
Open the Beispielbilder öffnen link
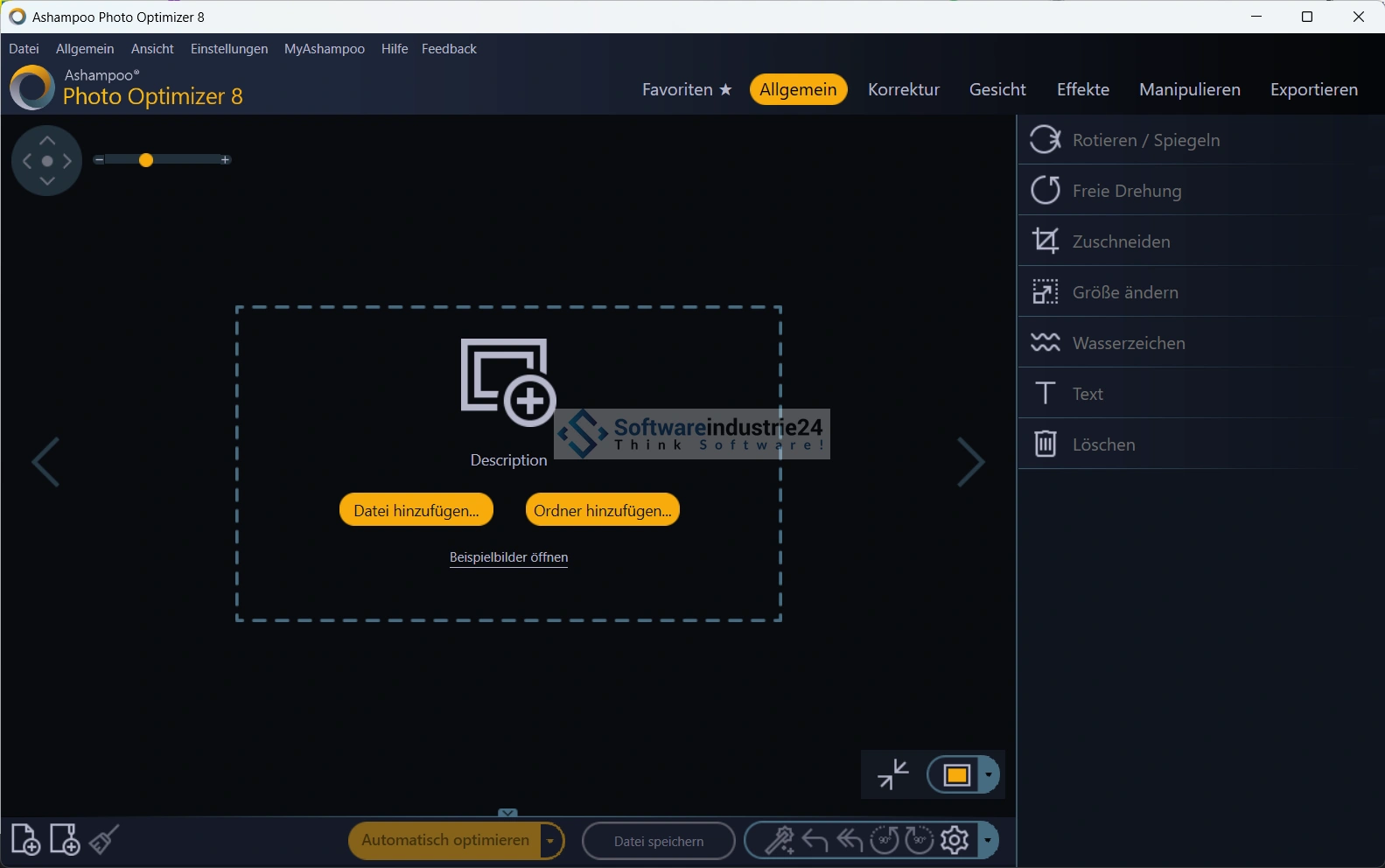(508, 557)
